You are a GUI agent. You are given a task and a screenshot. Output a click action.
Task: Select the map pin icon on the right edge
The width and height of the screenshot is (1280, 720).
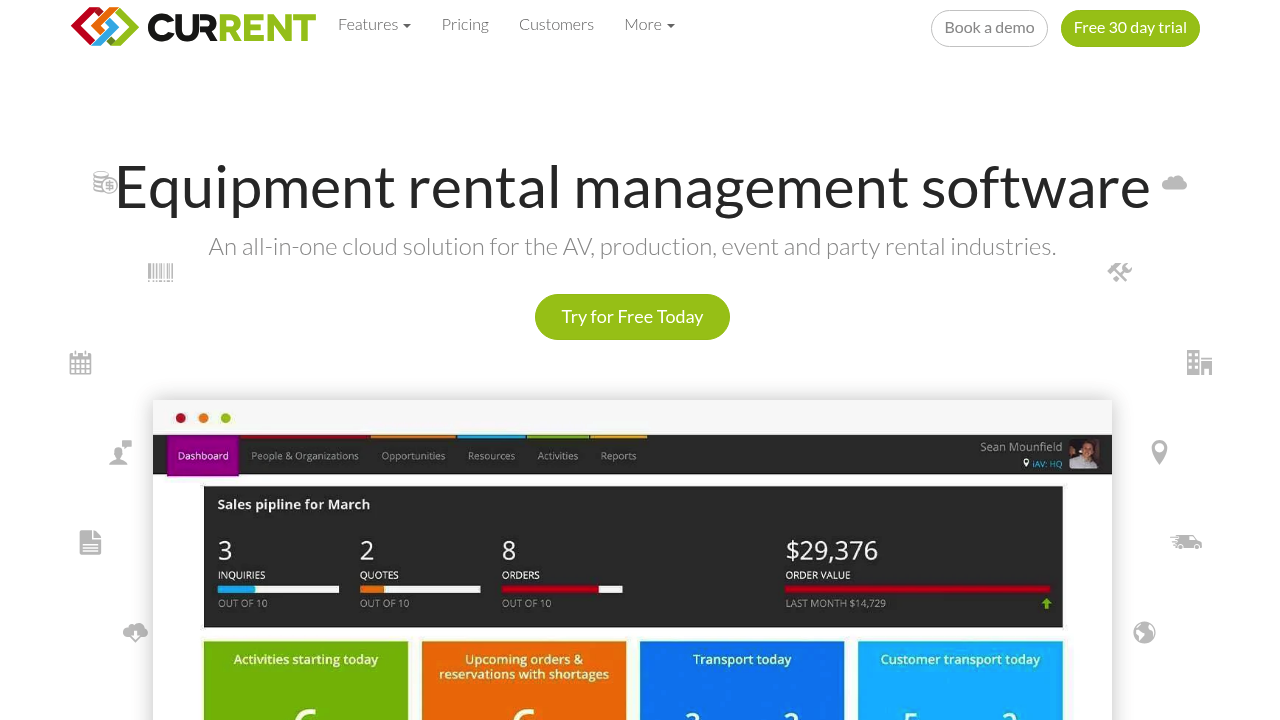pyautogui.click(x=1158, y=451)
